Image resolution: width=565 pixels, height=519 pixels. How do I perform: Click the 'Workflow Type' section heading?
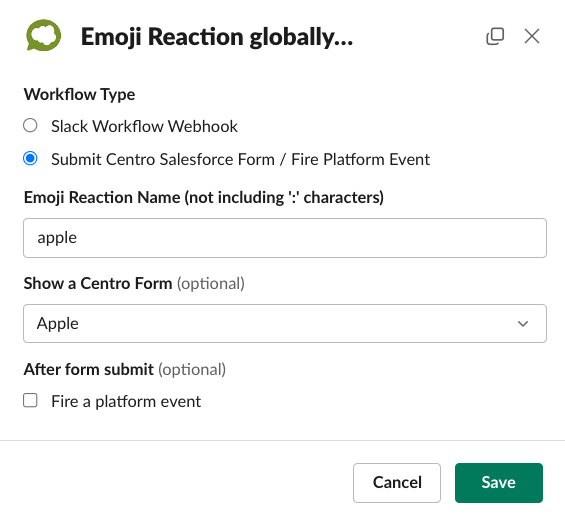[79, 95]
